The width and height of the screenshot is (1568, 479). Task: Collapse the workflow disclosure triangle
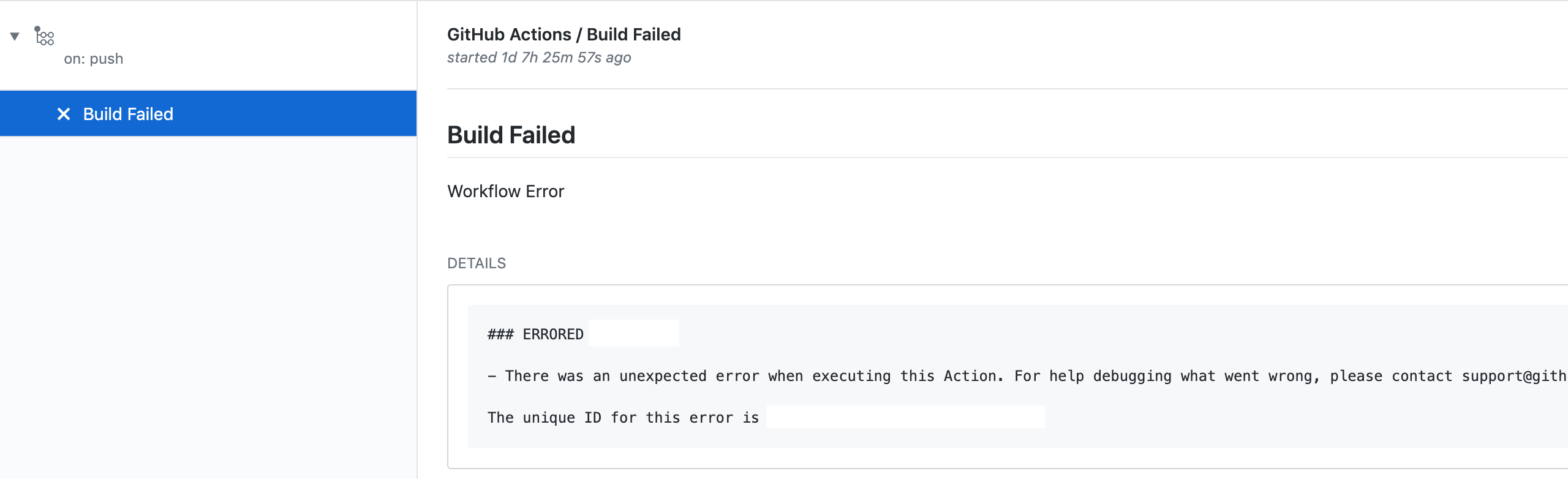click(15, 36)
